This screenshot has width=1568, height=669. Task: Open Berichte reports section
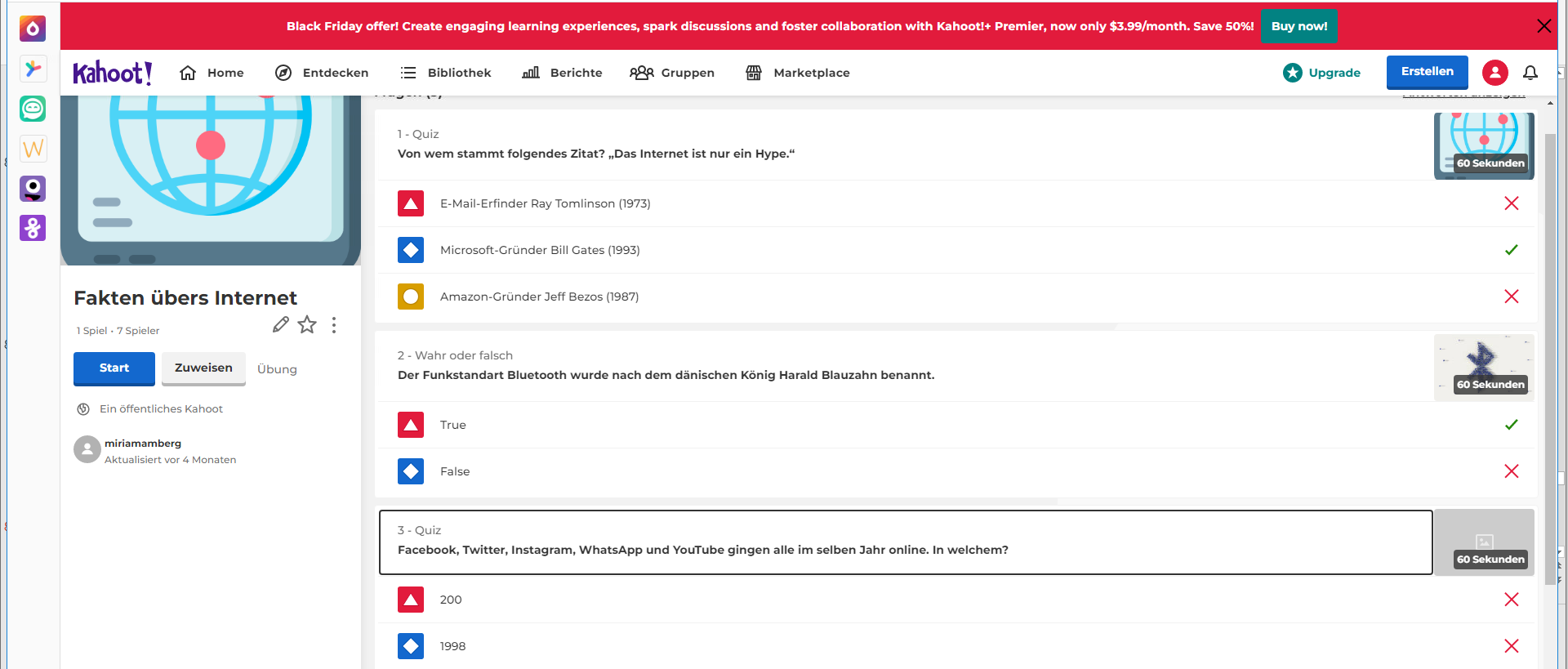(x=562, y=73)
